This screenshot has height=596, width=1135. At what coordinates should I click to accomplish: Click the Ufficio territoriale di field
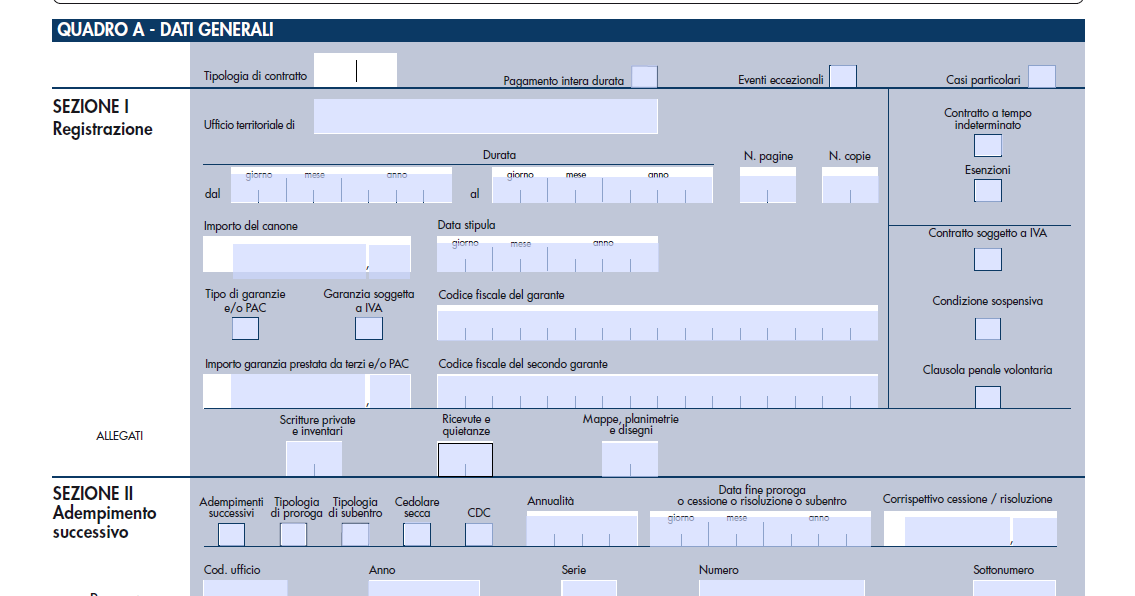point(485,116)
